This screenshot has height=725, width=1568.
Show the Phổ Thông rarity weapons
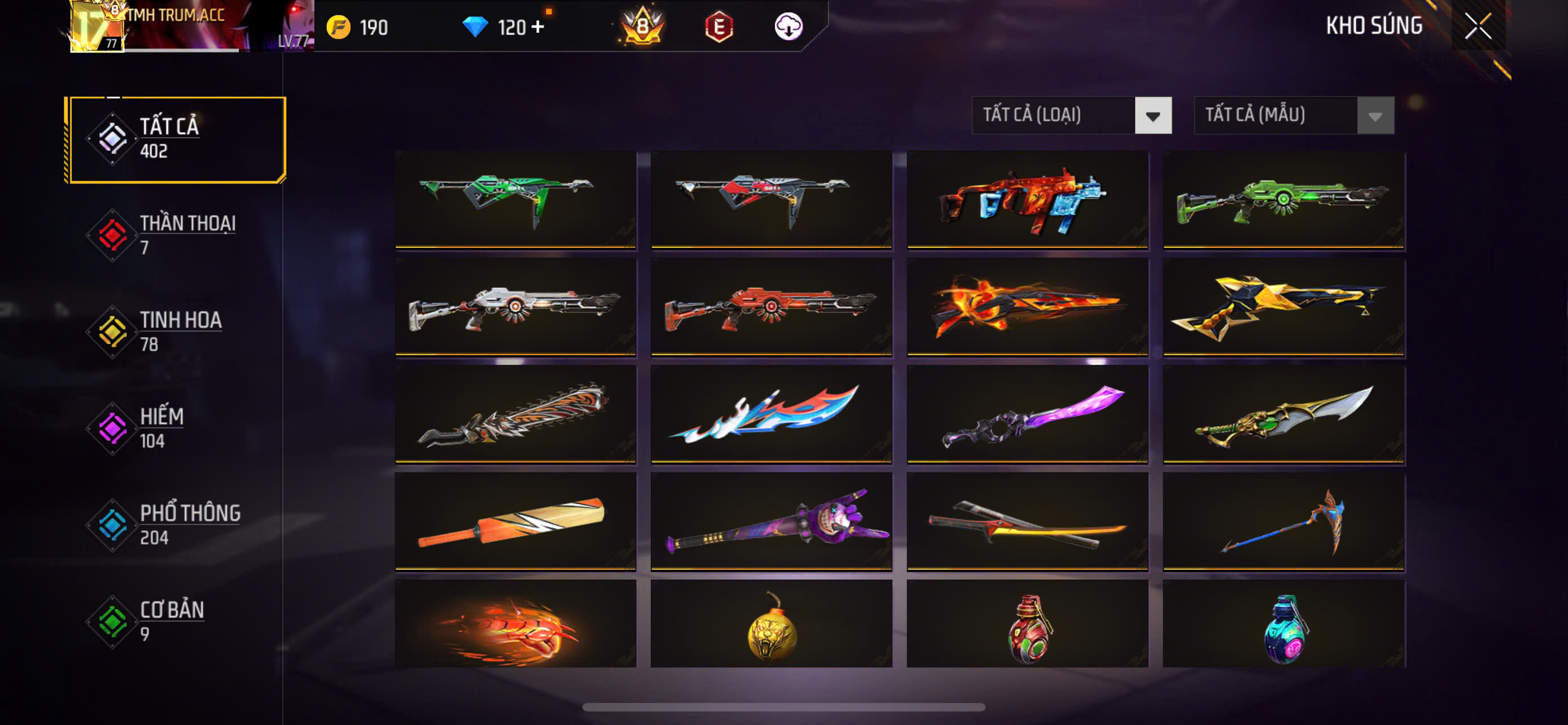(x=177, y=525)
